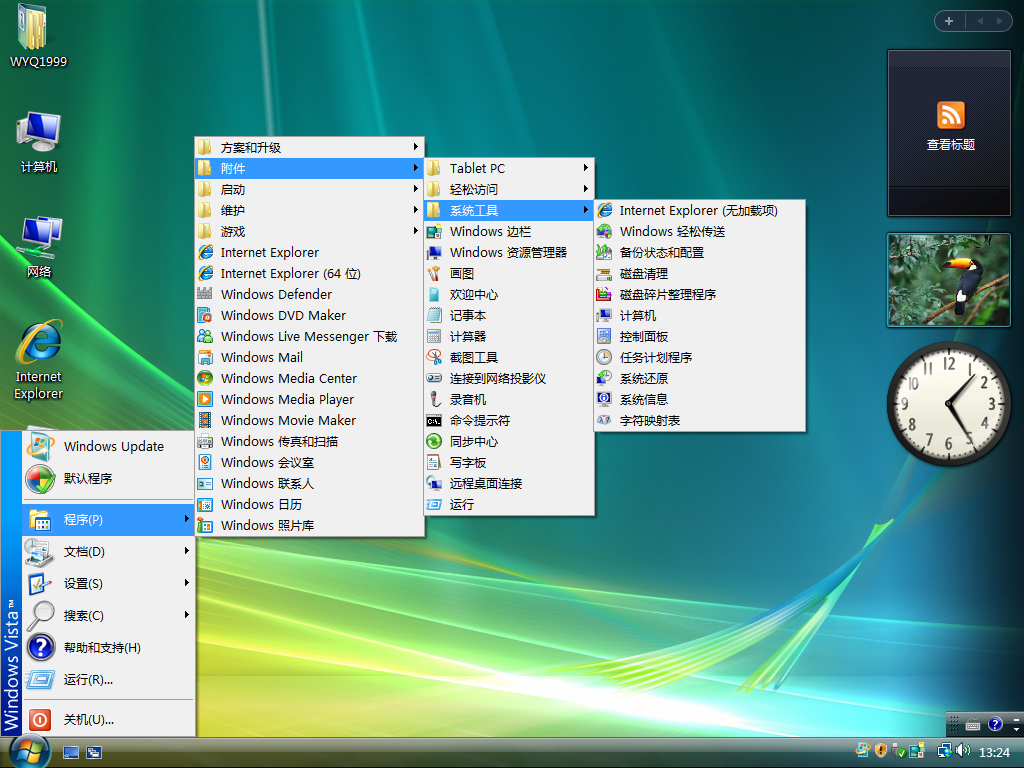Open Windows Media Player from programs
Image resolution: width=1024 pixels, height=768 pixels.
[x=287, y=399]
